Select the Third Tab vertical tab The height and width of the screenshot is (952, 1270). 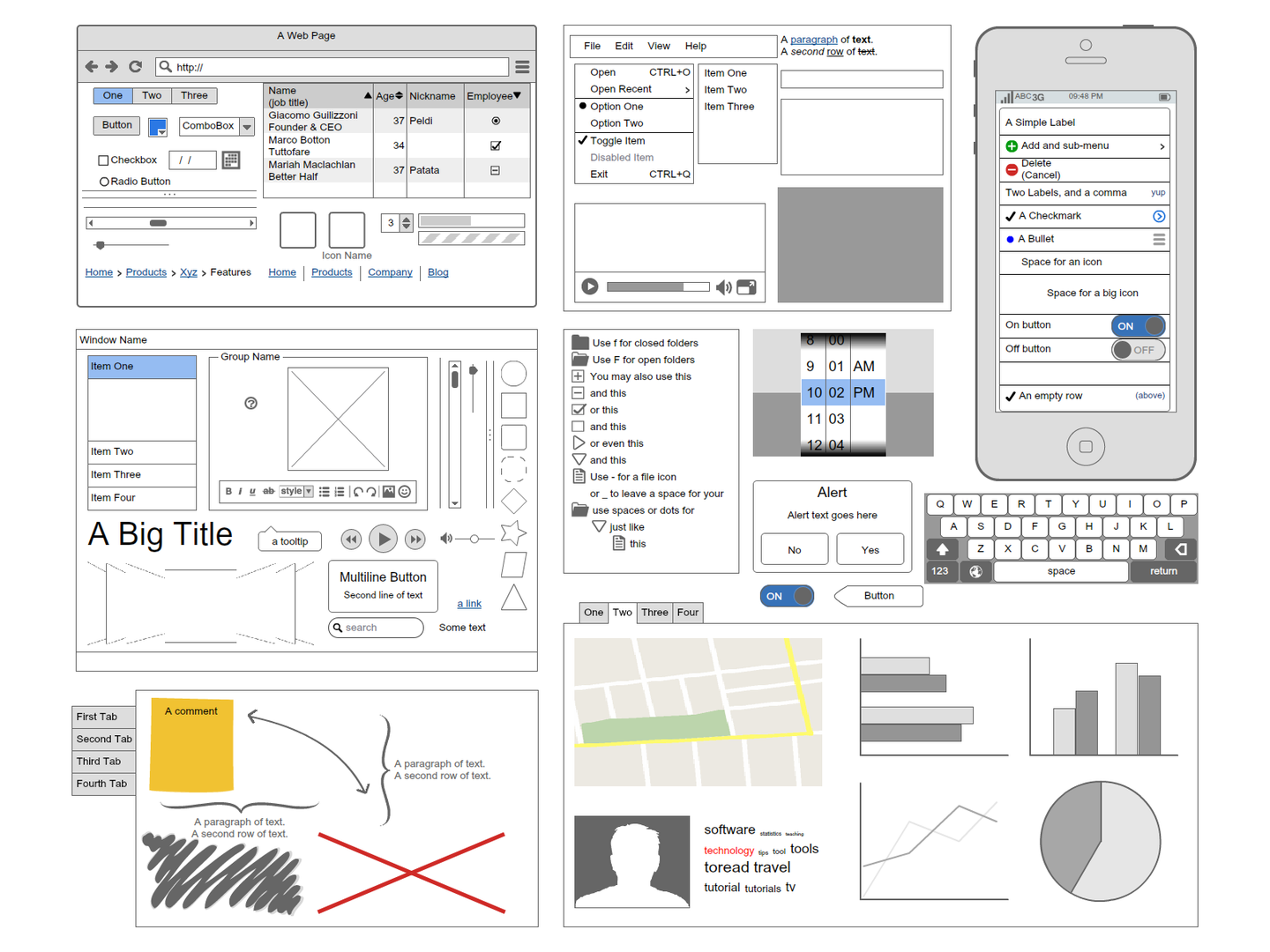(x=104, y=762)
